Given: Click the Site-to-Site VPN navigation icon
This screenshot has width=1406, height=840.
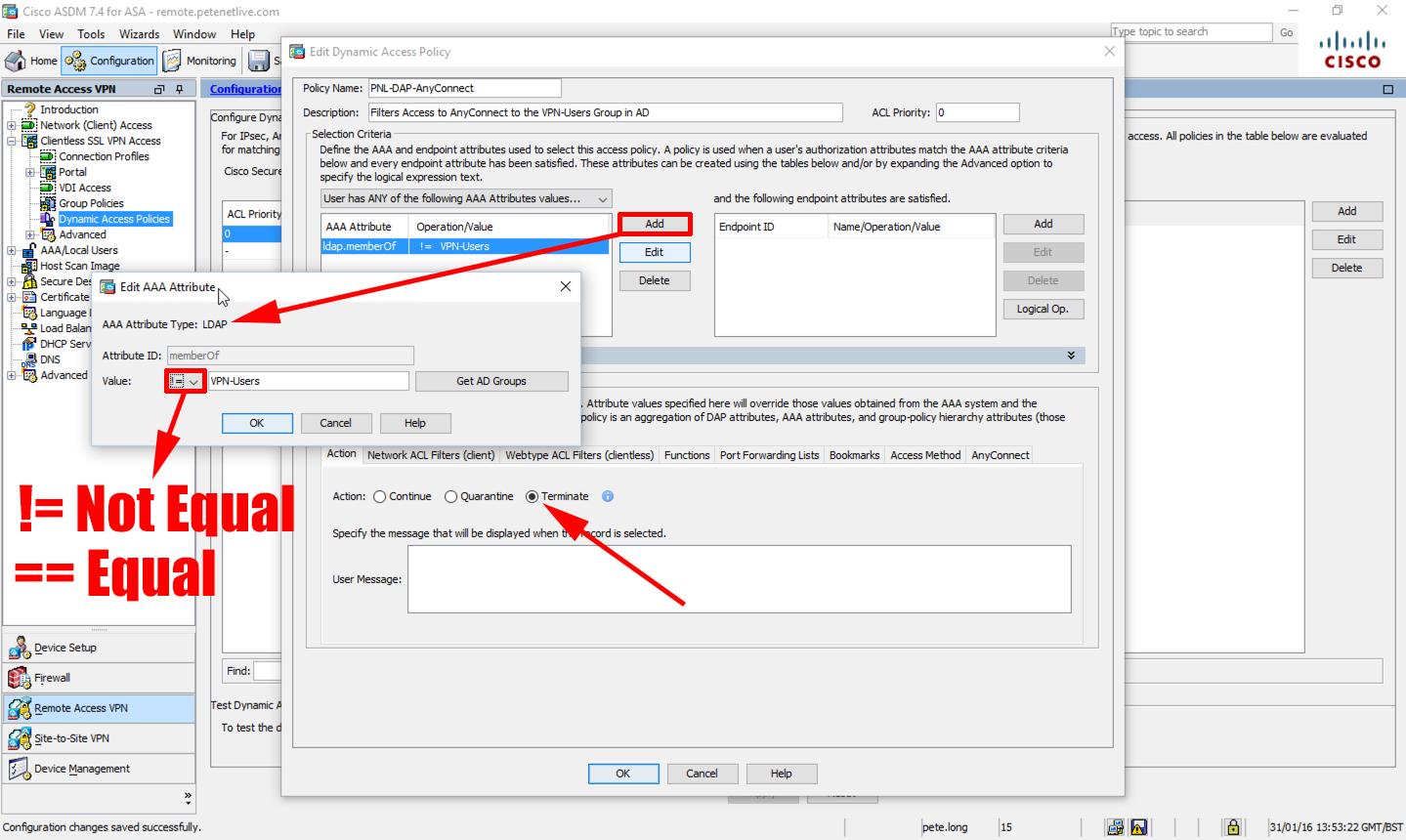Looking at the screenshot, I should coord(19,738).
